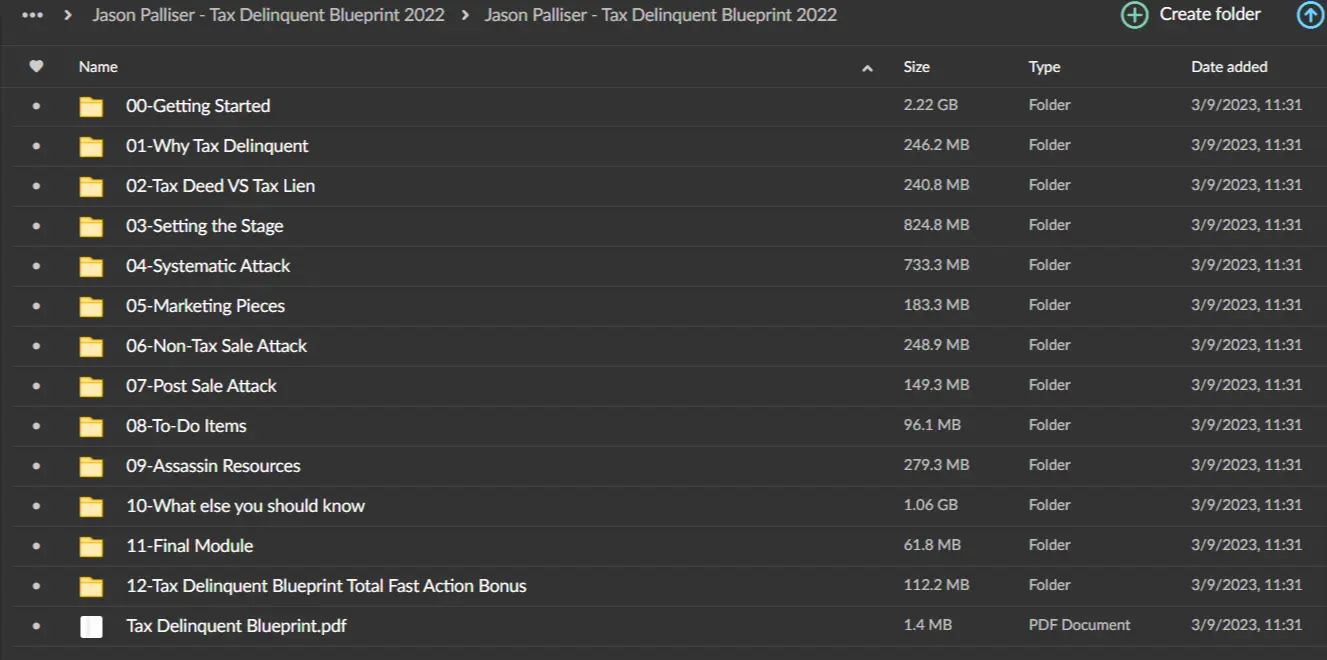
Task: Click the Create folder plus icon
Action: point(1134,15)
